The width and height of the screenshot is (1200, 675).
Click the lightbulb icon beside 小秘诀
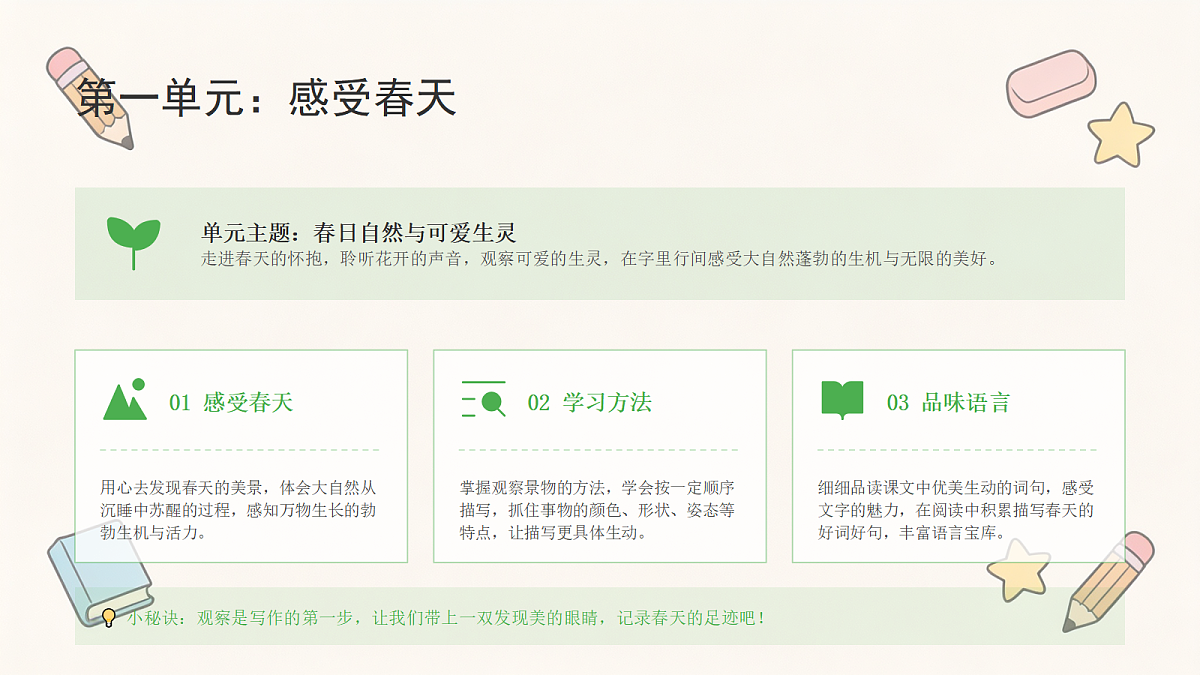[109, 618]
